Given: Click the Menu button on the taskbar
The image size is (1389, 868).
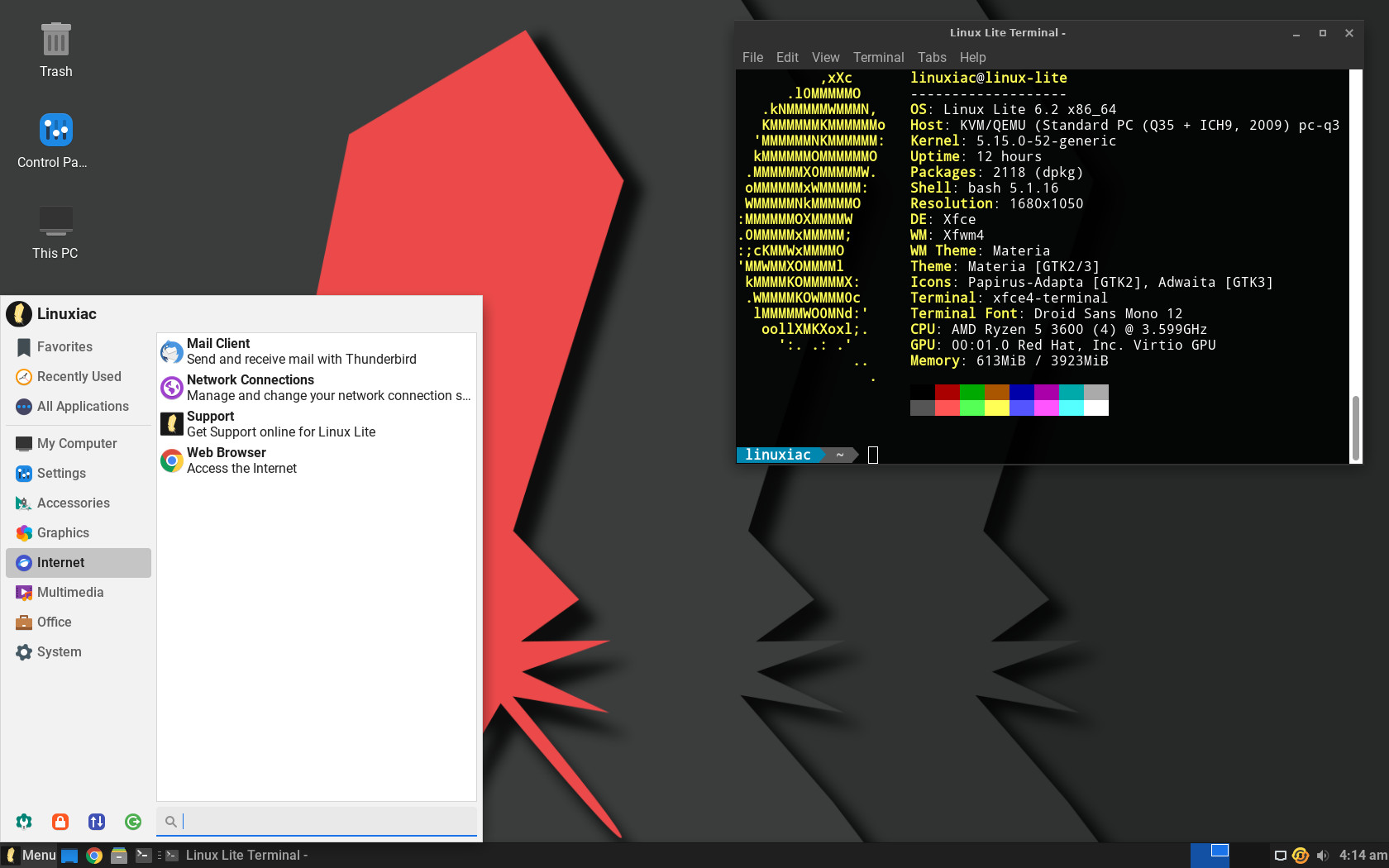Looking at the screenshot, I should click(x=30, y=856).
